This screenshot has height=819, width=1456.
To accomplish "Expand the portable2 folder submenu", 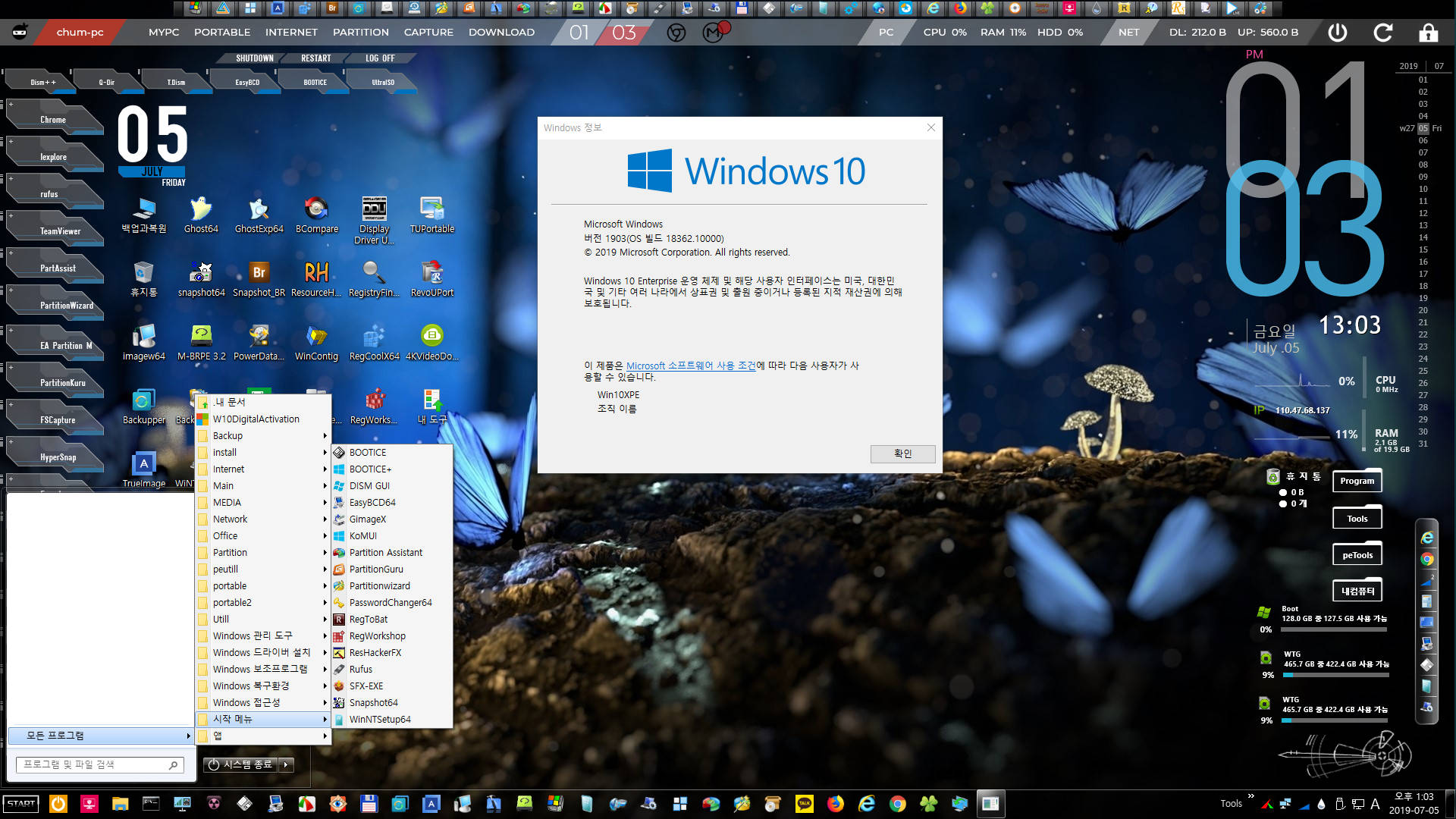I will (x=263, y=603).
